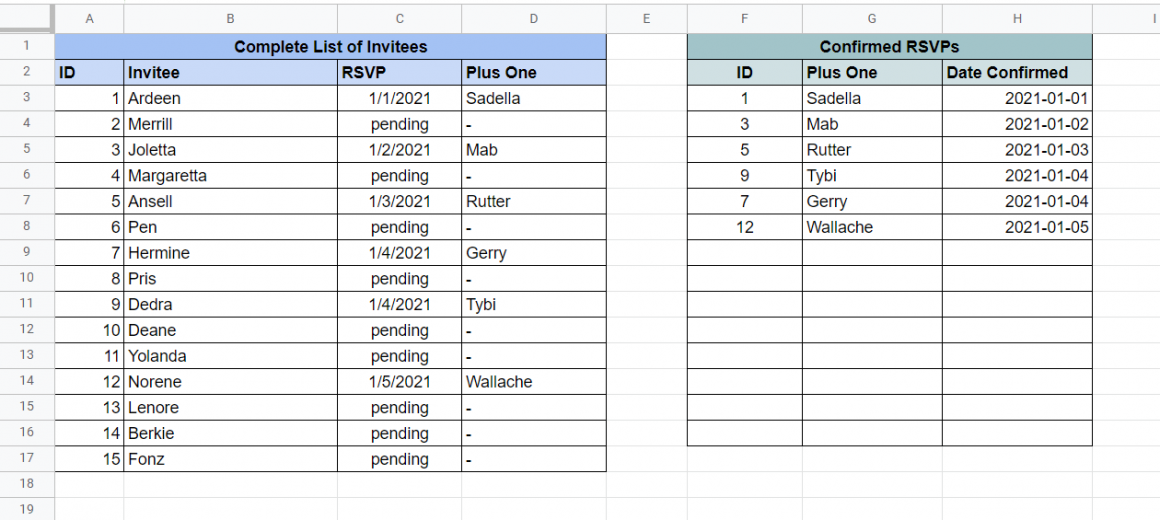
Task: Click the pending RSVP cell for Berkie
Action: [x=399, y=434]
